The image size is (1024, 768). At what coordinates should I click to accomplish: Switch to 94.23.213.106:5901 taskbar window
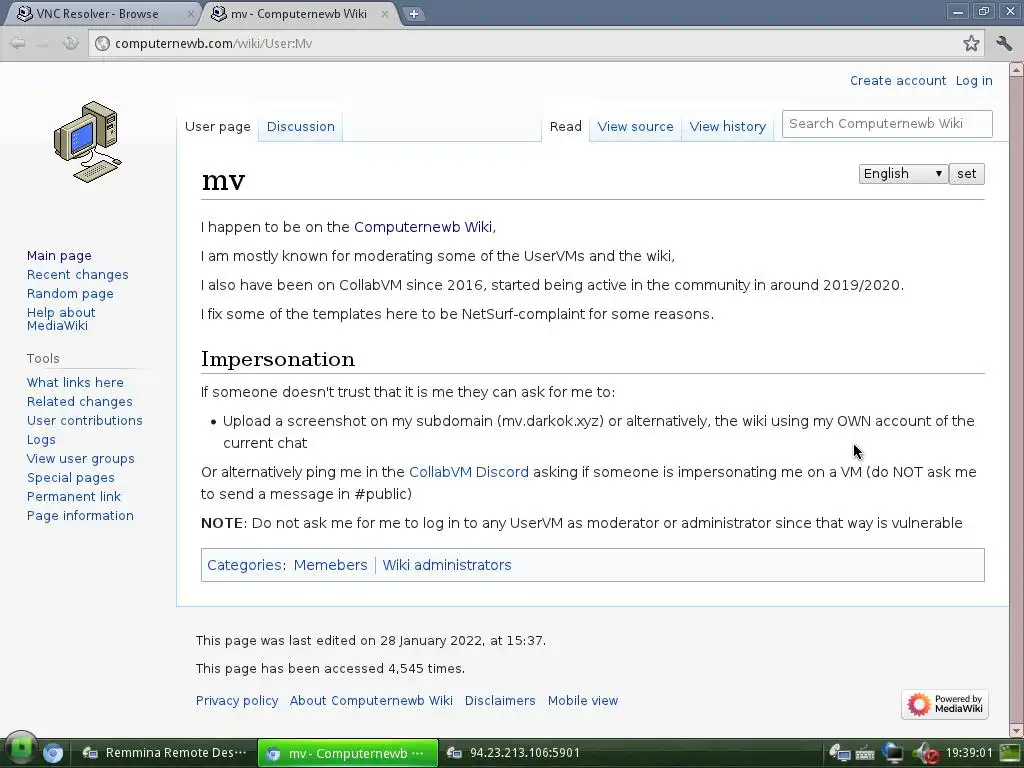click(x=515, y=753)
